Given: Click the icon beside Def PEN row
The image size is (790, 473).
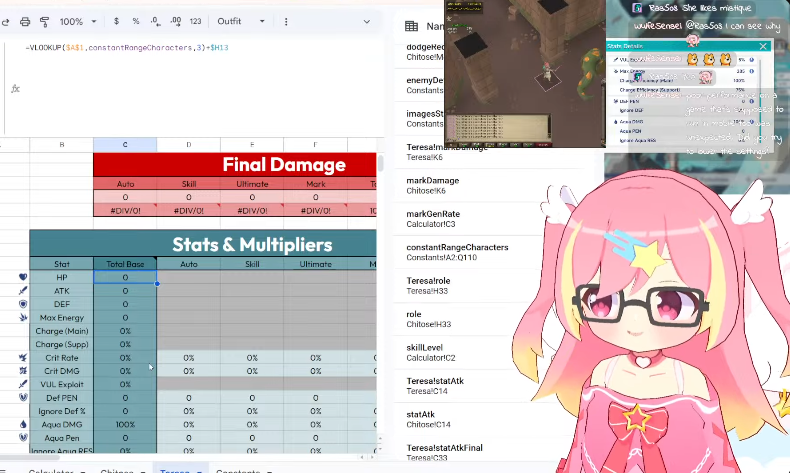Looking at the screenshot, I should click(23, 397).
